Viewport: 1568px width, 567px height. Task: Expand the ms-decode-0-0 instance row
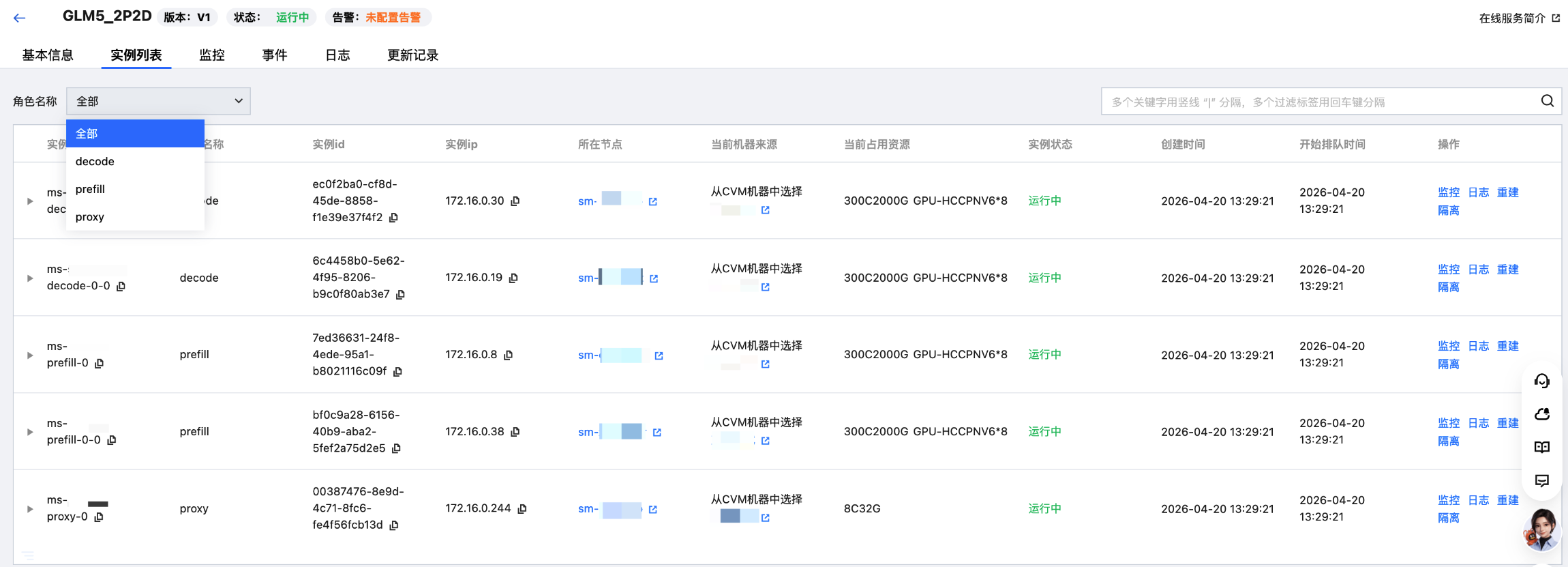click(30, 278)
